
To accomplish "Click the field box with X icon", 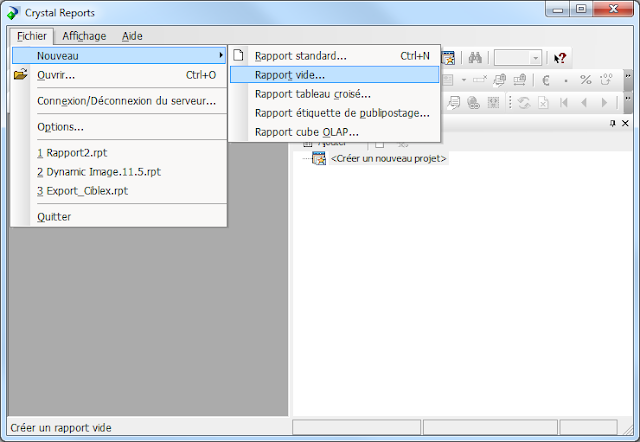I will (x=480, y=79).
